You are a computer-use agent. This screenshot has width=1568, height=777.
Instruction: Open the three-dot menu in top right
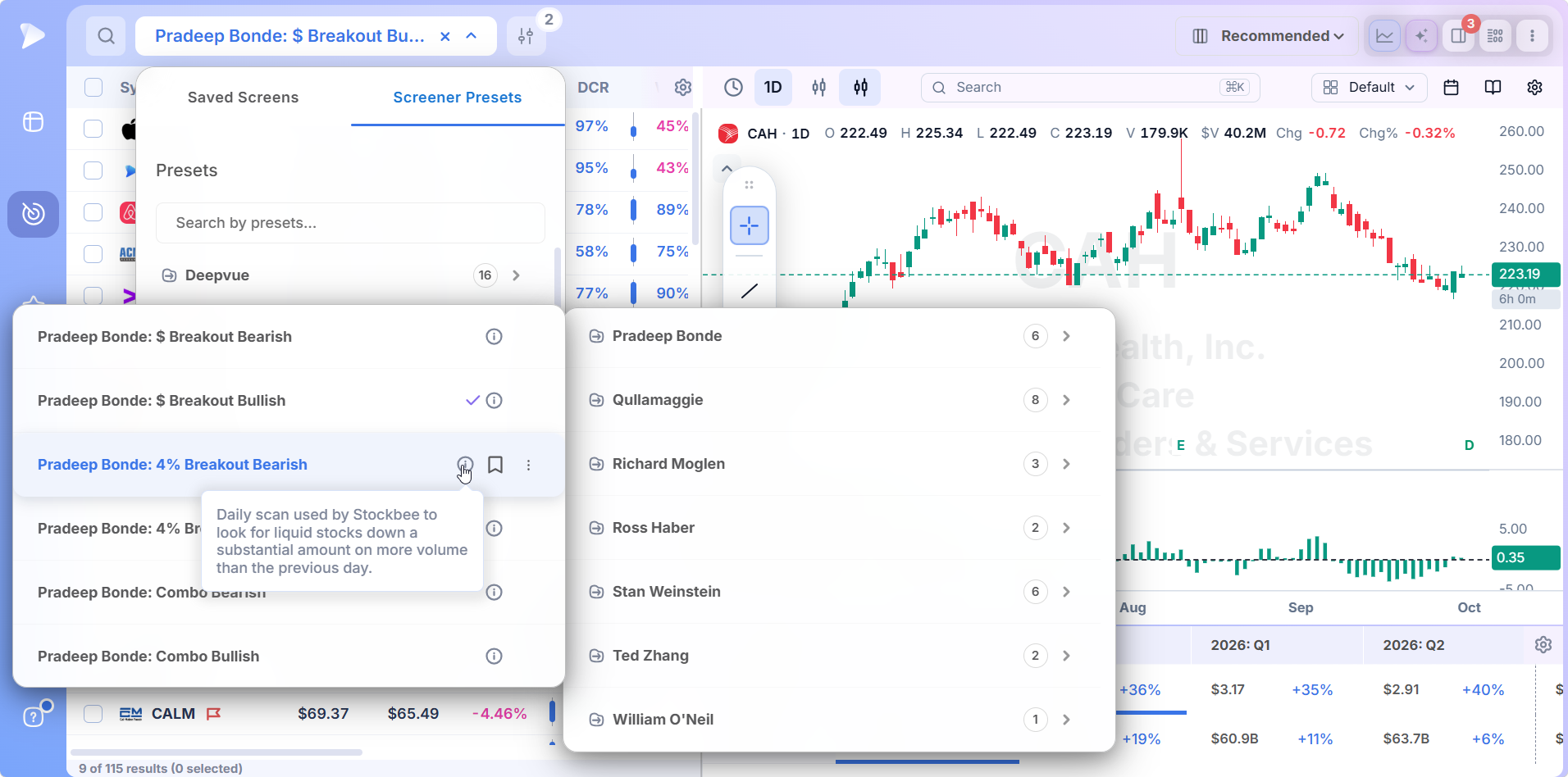tap(1532, 36)
